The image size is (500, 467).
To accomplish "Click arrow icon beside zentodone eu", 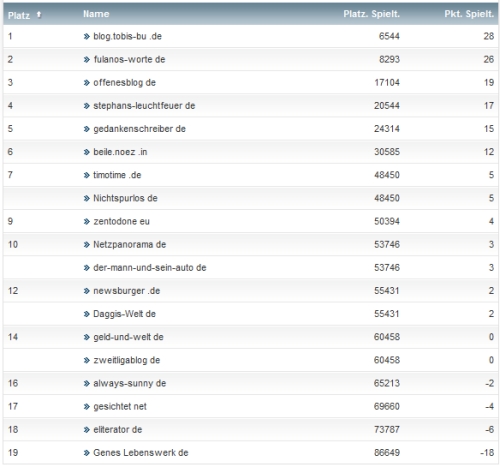I will click(87, 221).
